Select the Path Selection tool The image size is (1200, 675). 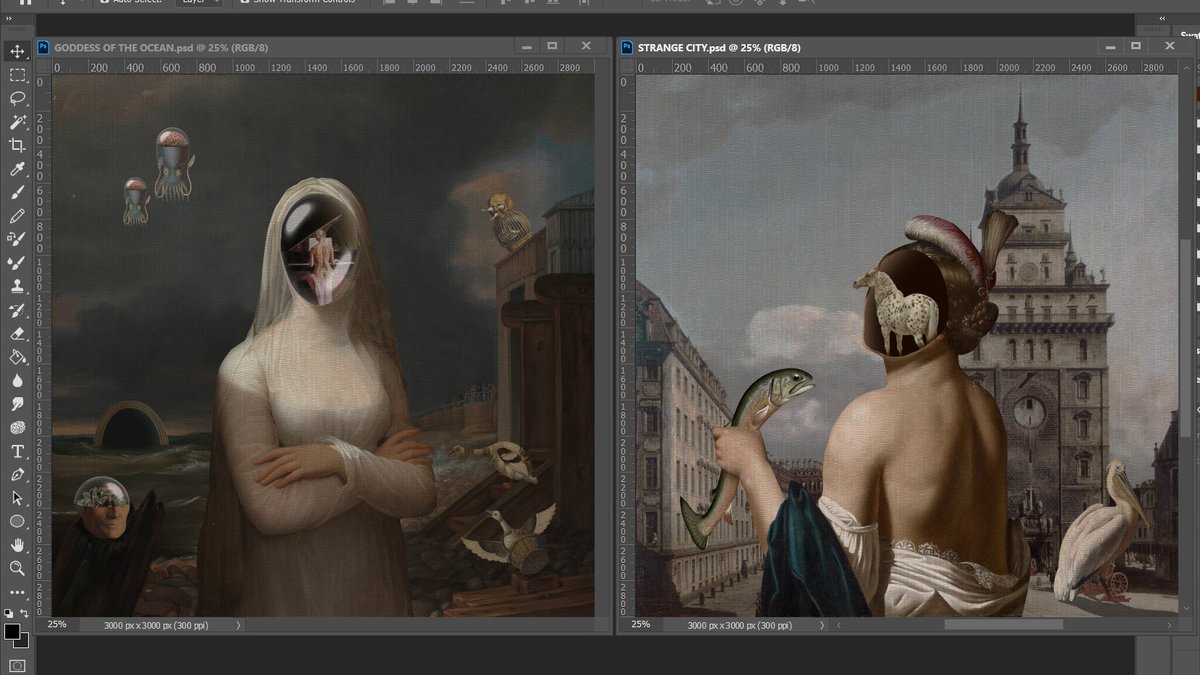(17, 497)
